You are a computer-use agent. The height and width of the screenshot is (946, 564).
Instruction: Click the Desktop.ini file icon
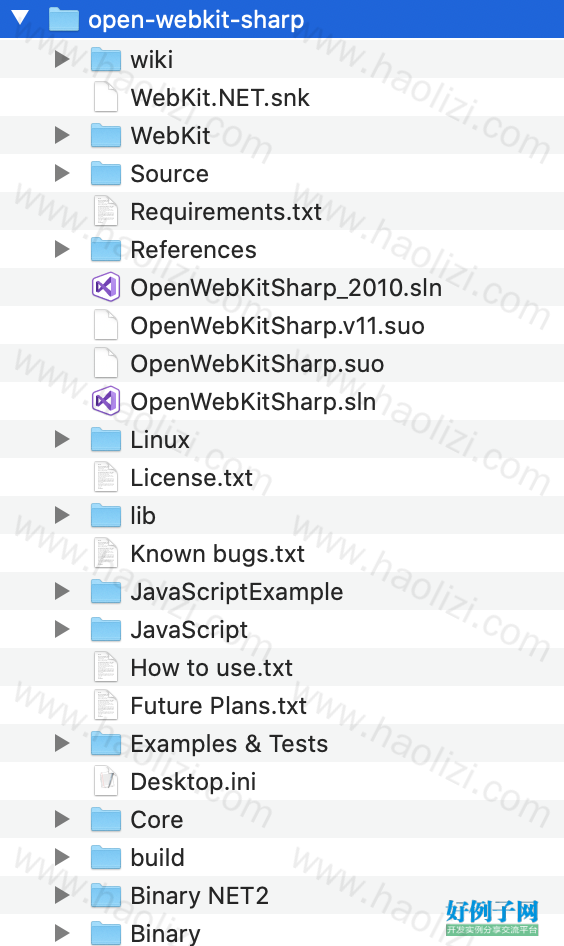pyautogui.click(x=106, y=781)
